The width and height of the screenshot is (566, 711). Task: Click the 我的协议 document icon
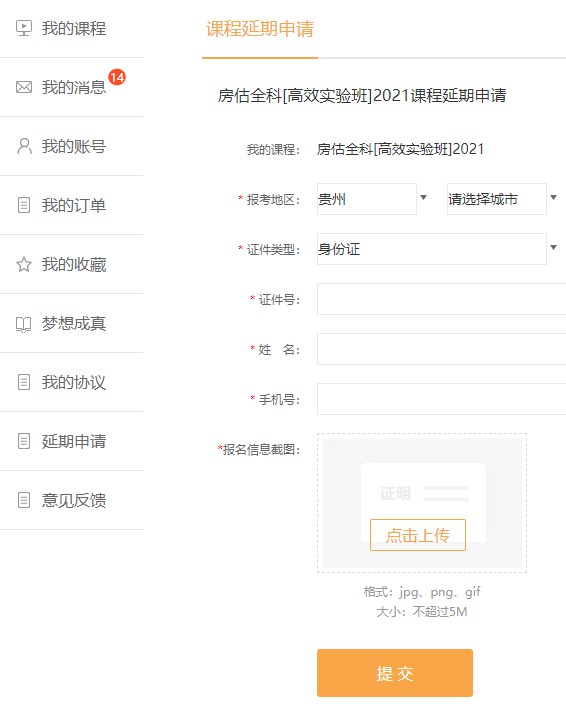24,382
